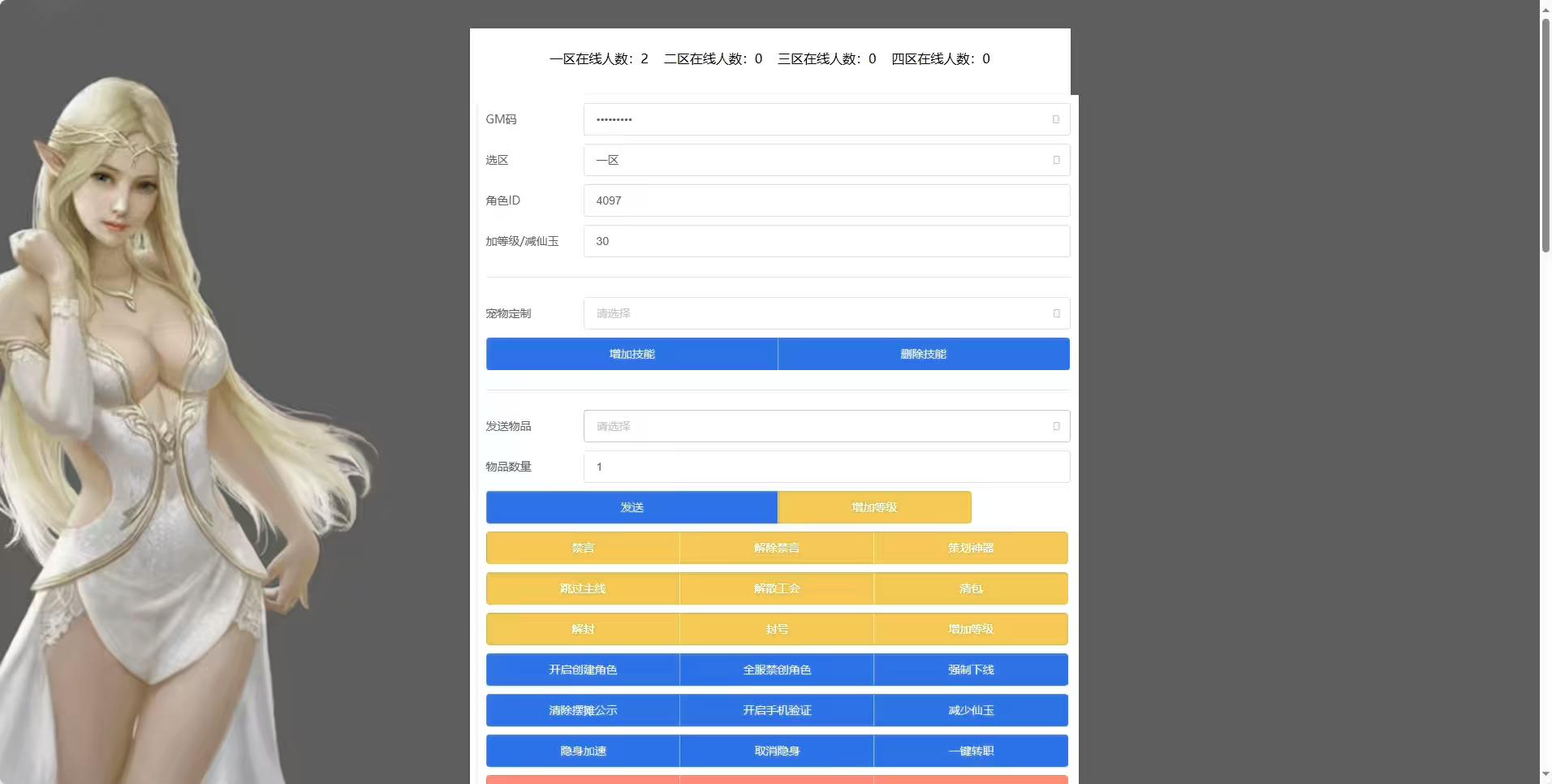The width and height of the screenshot is (1552, 784).
Task: Open the 发送物品 item dropdown
Action: [826, 426]
